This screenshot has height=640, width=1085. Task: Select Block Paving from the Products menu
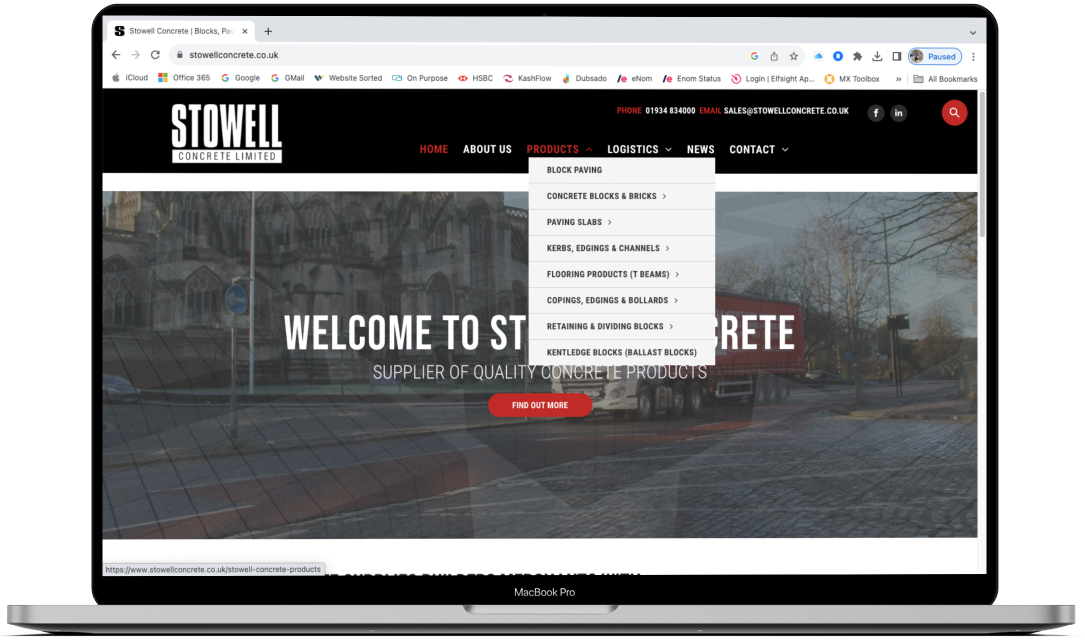573,170
